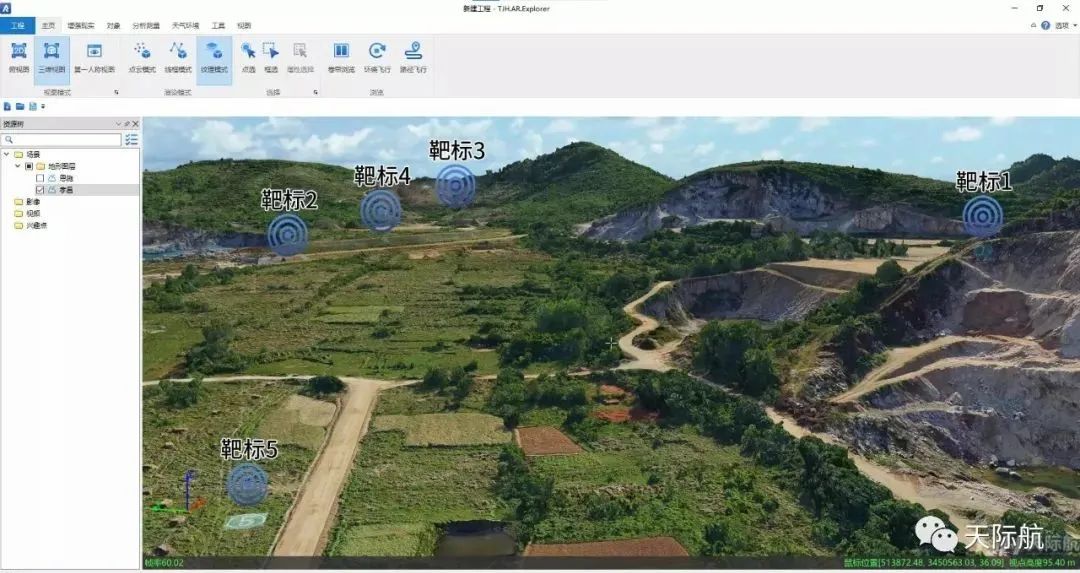The image size is (1080, 573).
Task: Toggle the 地形图层 folder checkbox
Action: (29, 166)
